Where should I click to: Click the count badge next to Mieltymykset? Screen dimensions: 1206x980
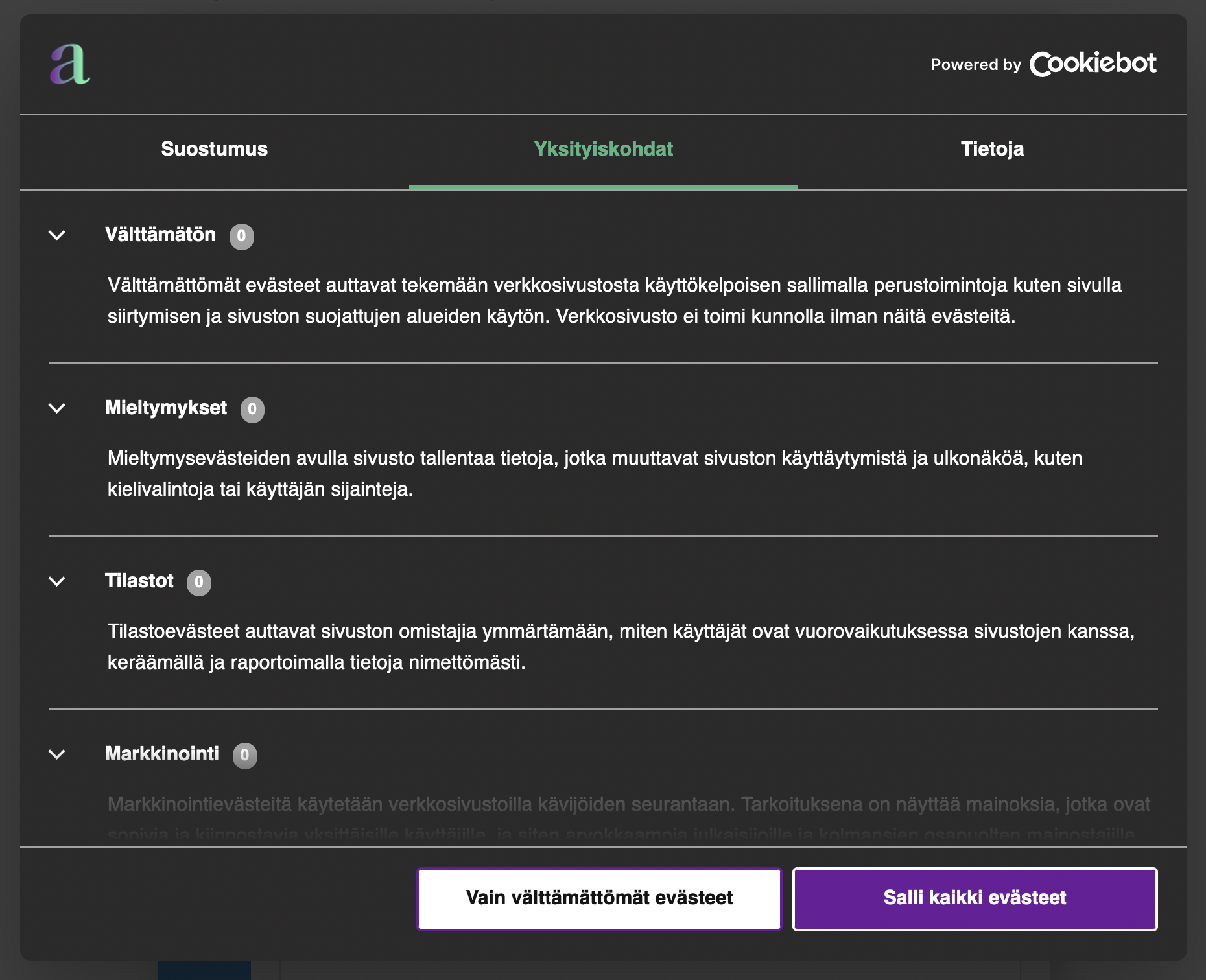click(x=252, y=409)
